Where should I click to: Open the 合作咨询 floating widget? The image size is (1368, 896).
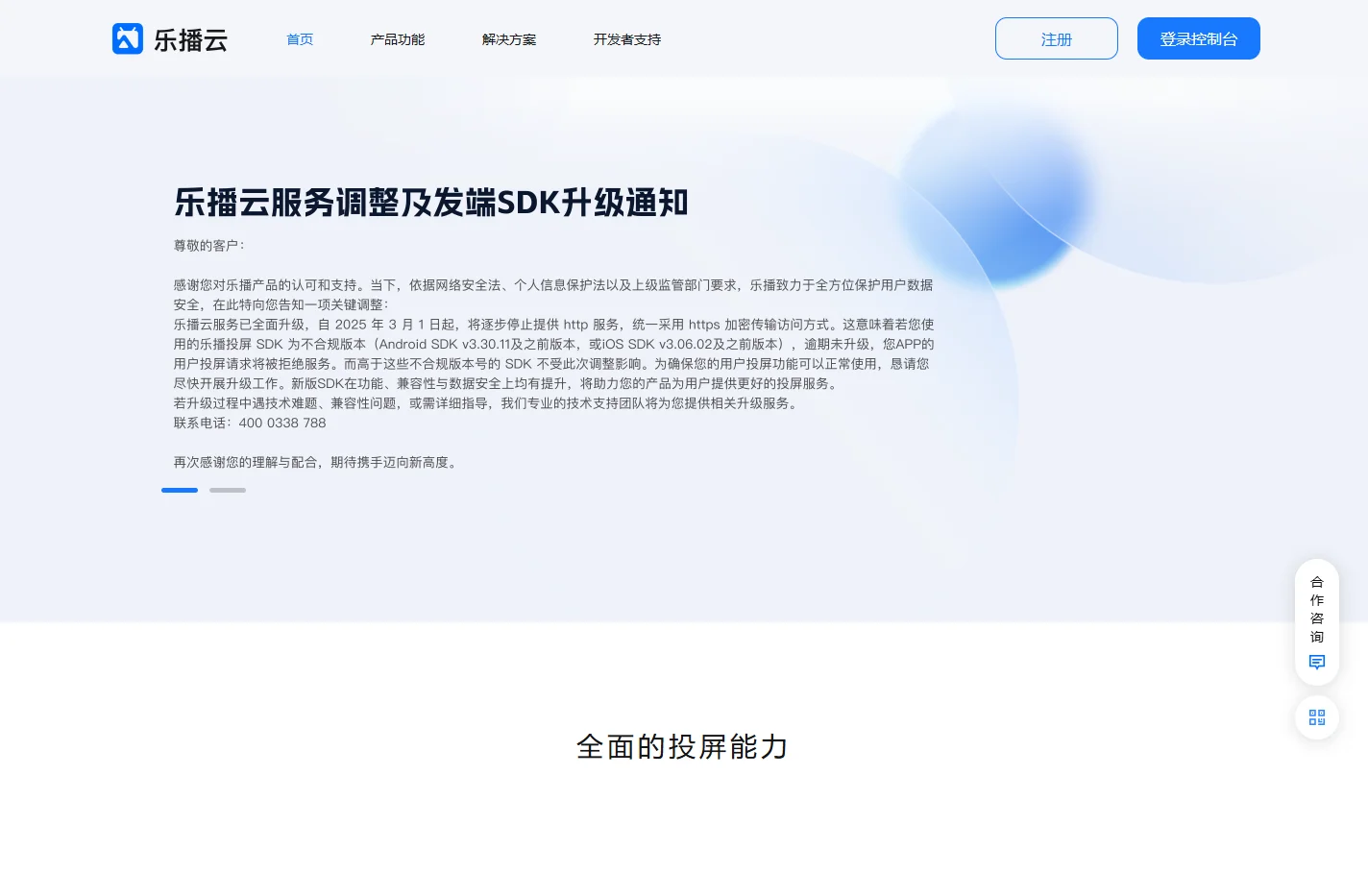1317,621
